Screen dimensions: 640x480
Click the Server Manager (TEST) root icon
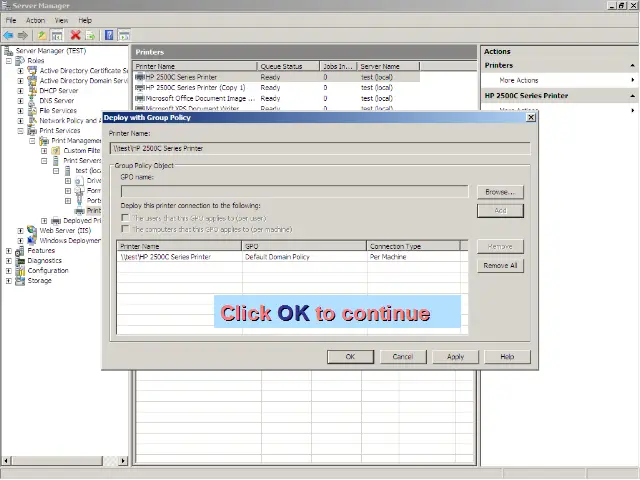point(8,51)
